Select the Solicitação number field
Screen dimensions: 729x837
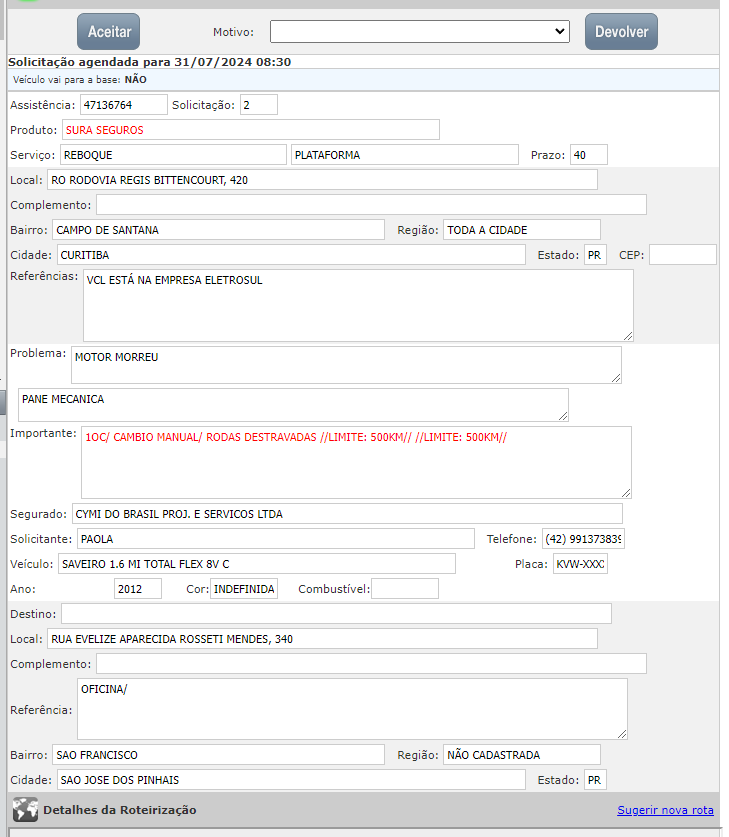pyautogui.click(x=258, y=104)
